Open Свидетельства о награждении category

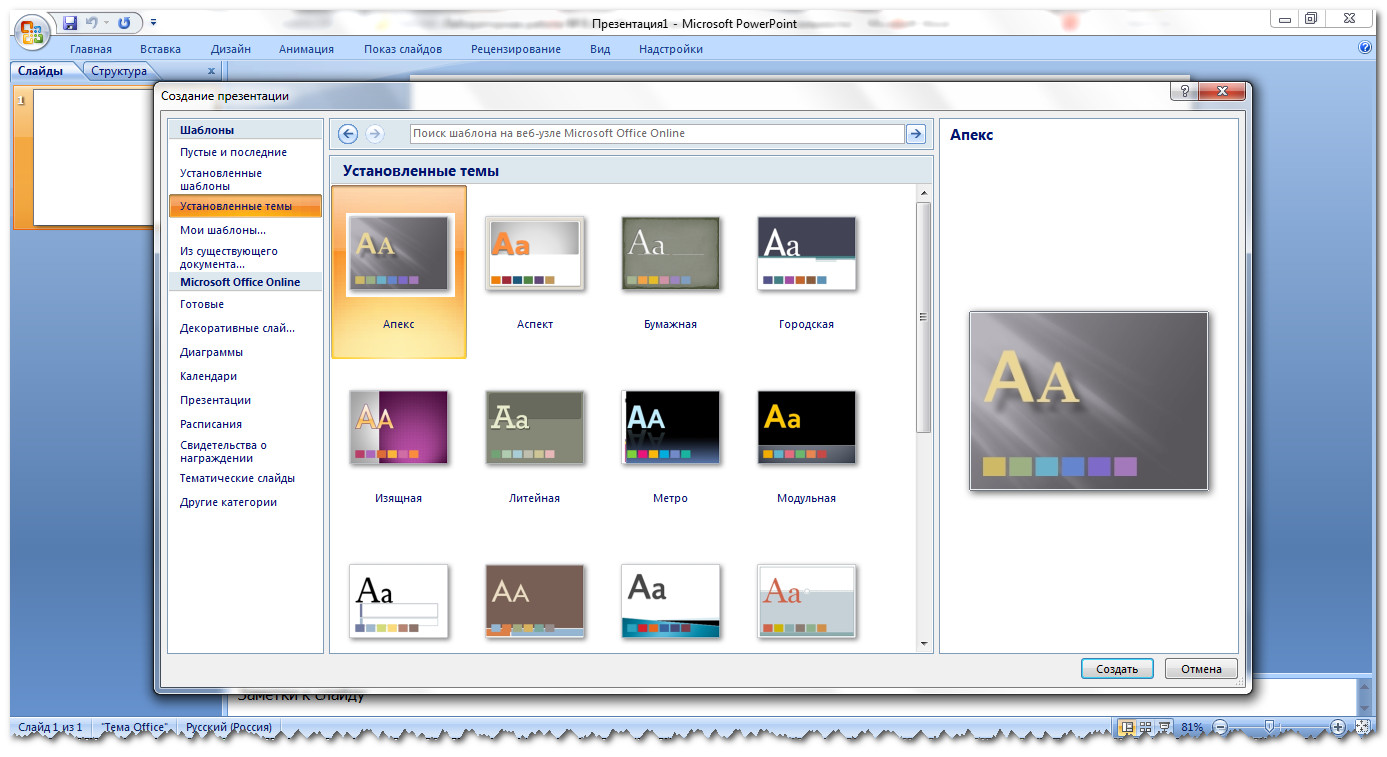click(223, 452)
